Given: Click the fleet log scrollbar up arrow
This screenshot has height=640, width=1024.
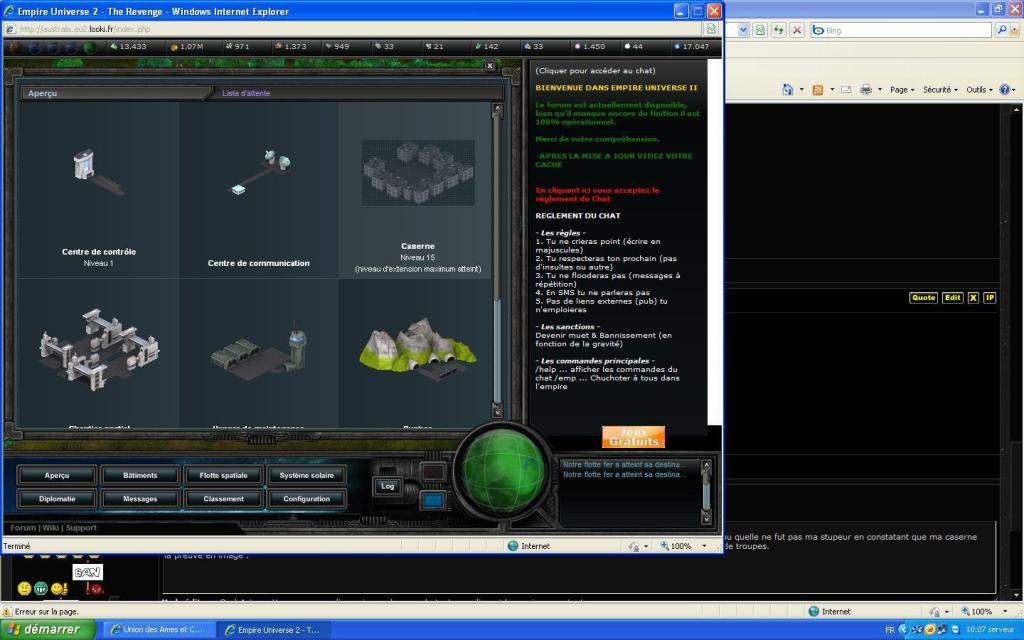Looking at the screenshot, I should click(706, 464).
